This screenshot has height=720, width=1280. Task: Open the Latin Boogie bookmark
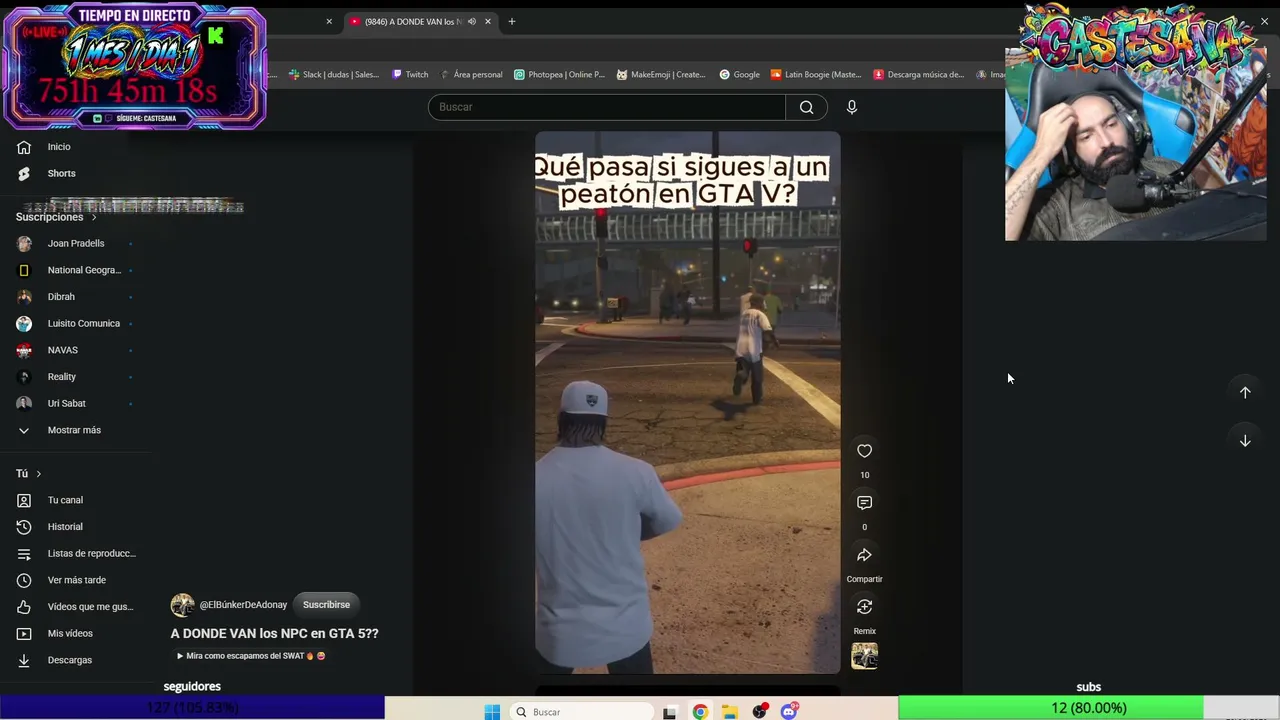coord(816,74)
